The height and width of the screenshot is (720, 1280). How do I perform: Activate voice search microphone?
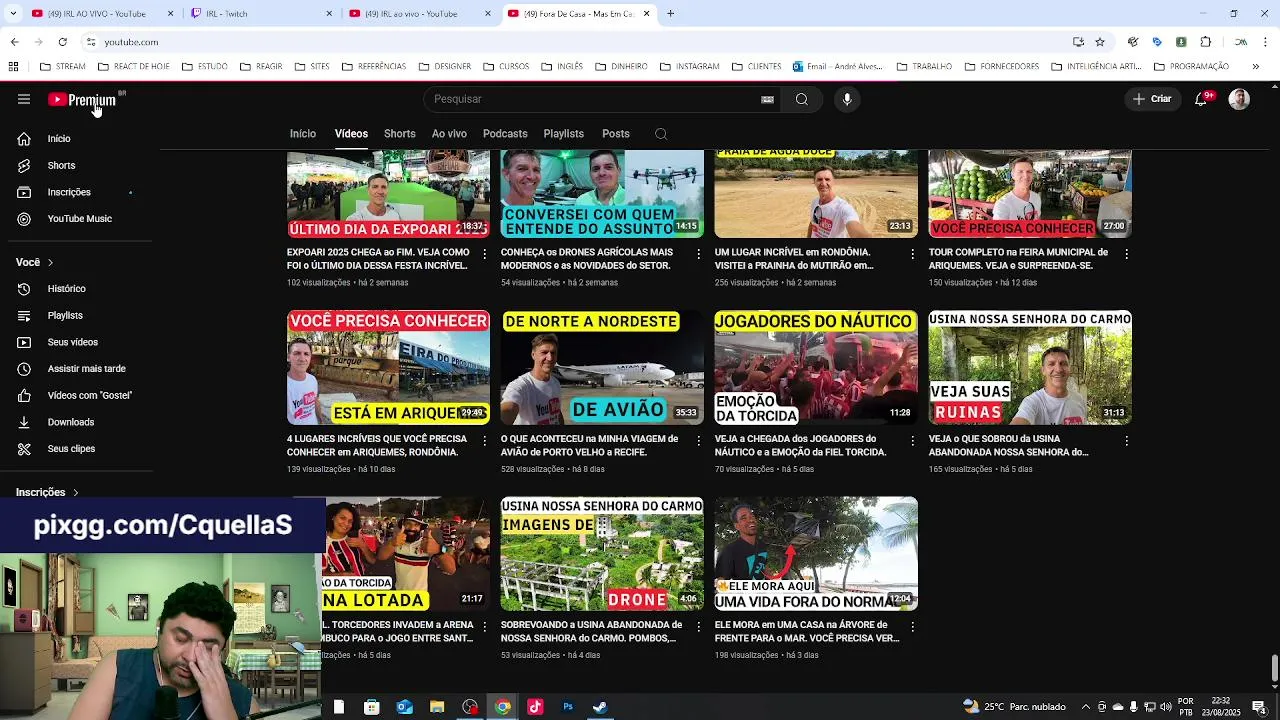[x=847, y=99]
